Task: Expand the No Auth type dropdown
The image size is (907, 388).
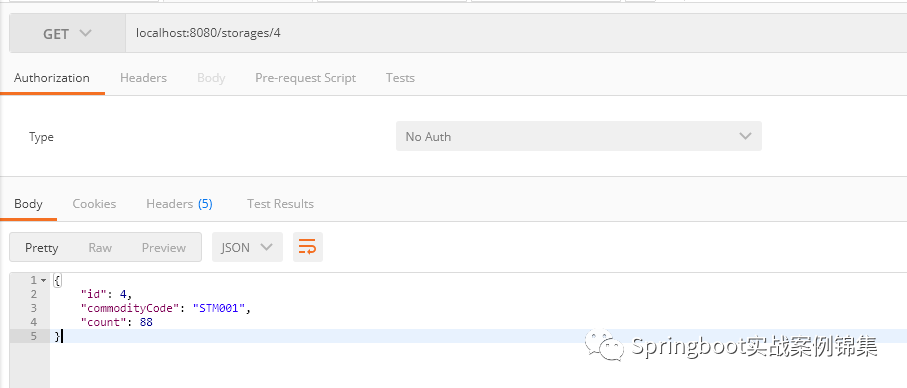Action: tap(578, 136)
